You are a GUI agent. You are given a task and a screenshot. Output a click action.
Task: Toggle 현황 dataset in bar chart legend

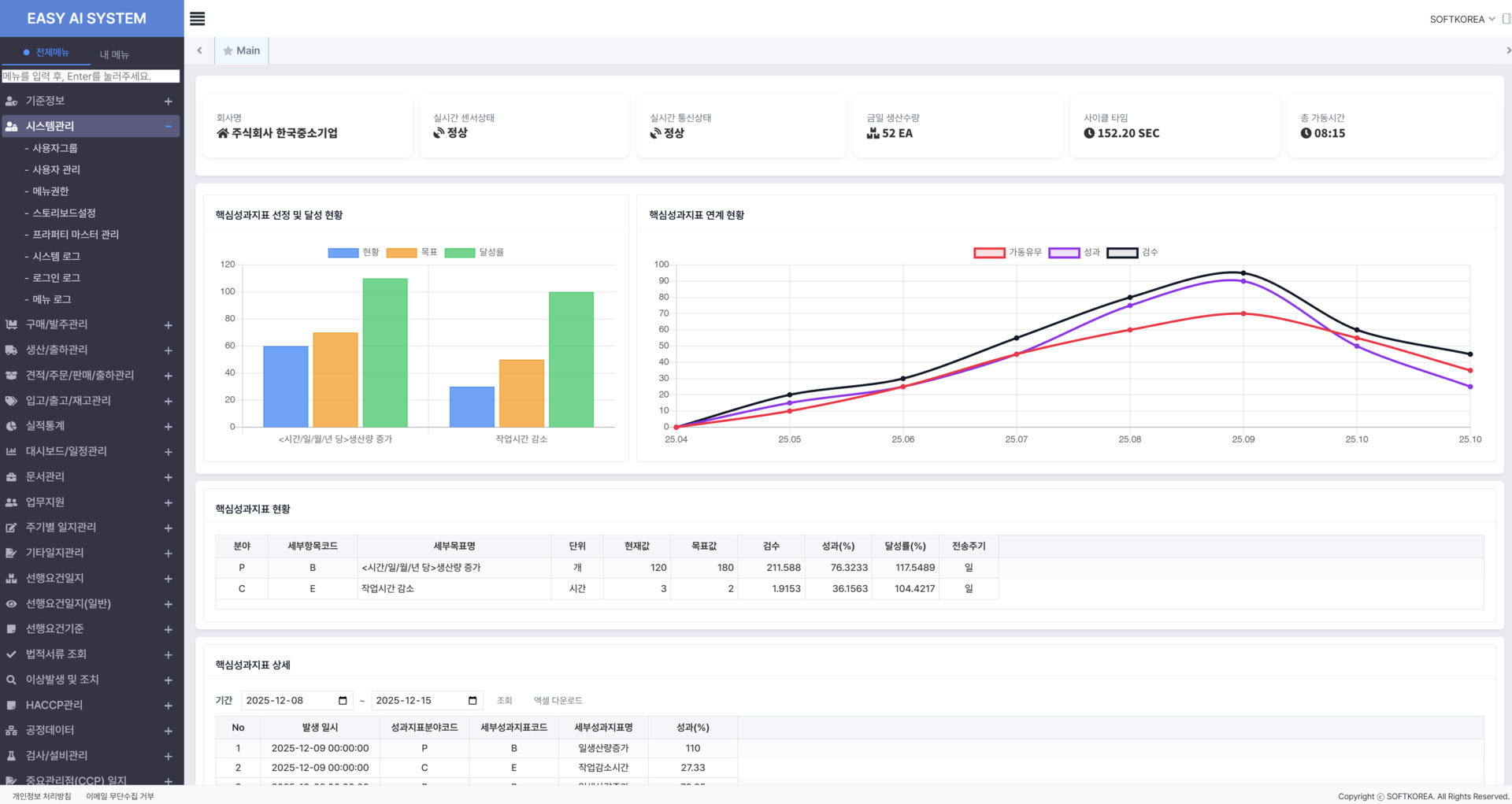[354, 252]
